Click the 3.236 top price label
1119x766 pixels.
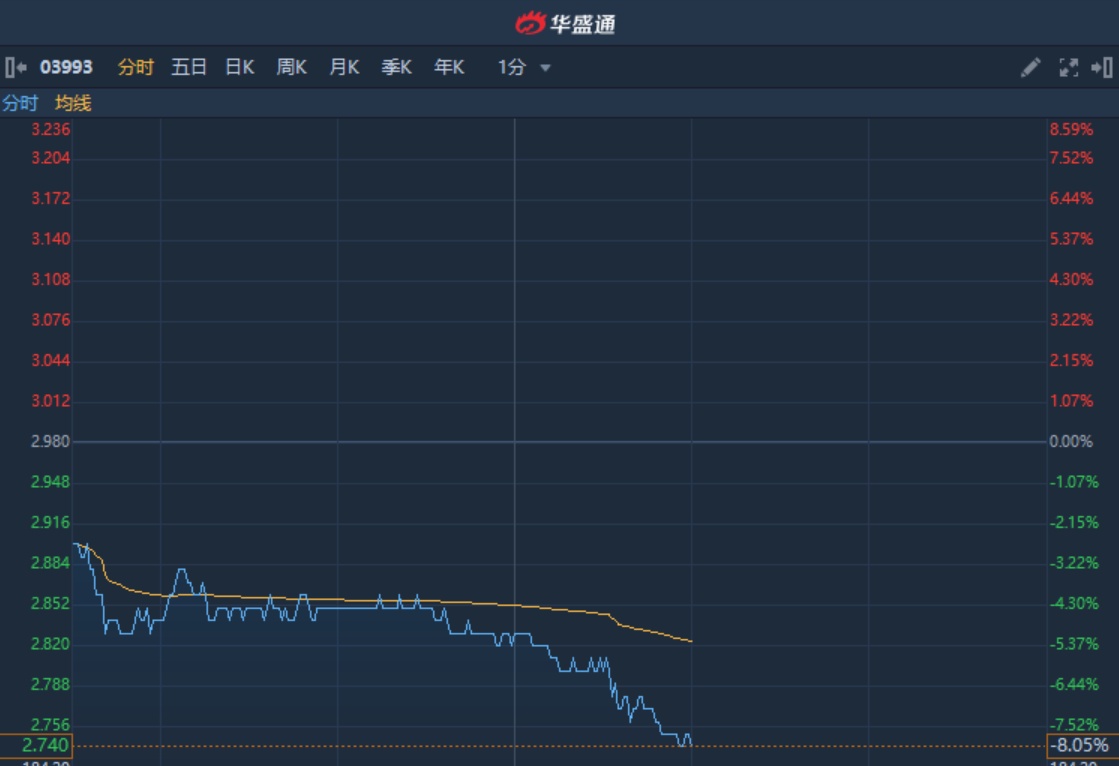pos(51,130)
